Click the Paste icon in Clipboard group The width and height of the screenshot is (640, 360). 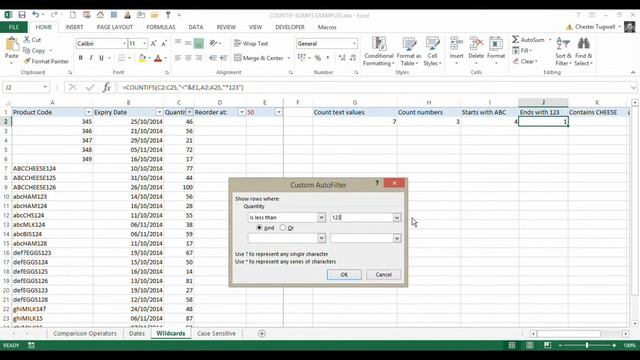click(11, 44)
